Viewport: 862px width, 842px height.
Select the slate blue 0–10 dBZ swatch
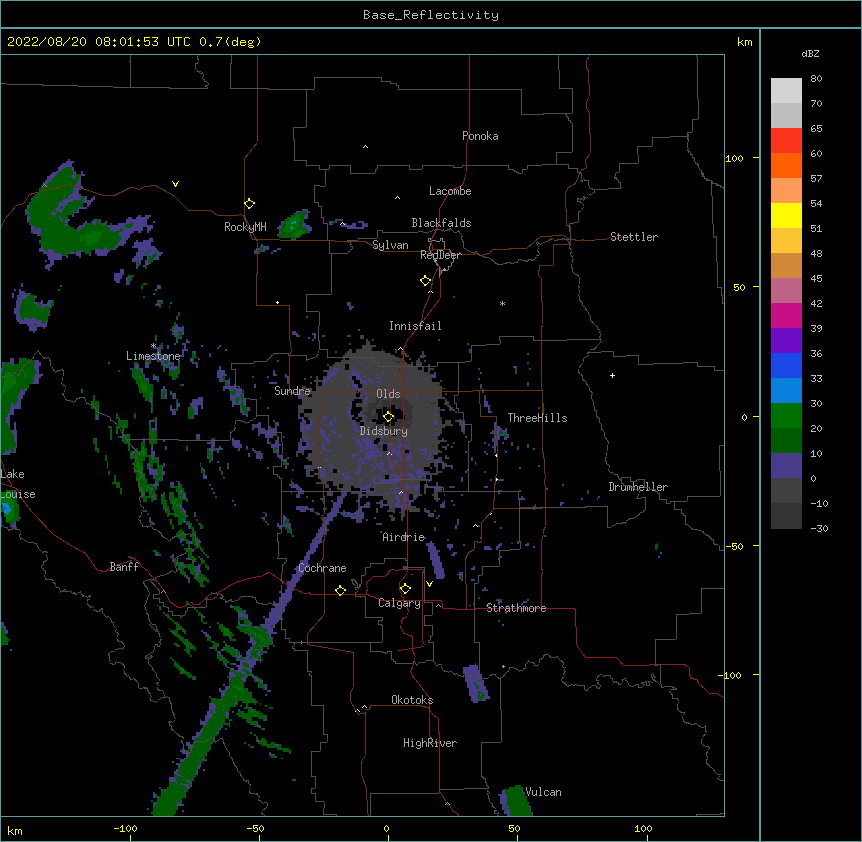click(786, 466)
